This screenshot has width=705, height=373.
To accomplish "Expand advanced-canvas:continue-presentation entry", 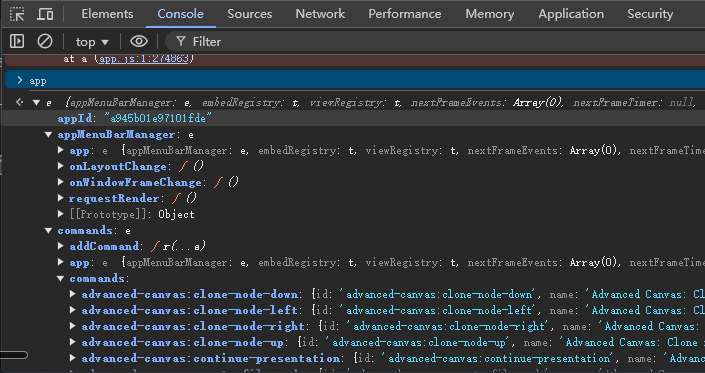I will click(x=73, y=359).
